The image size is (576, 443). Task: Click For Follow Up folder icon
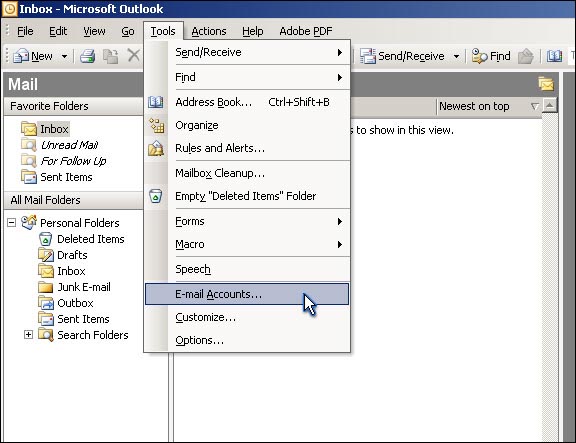[29, 161]
